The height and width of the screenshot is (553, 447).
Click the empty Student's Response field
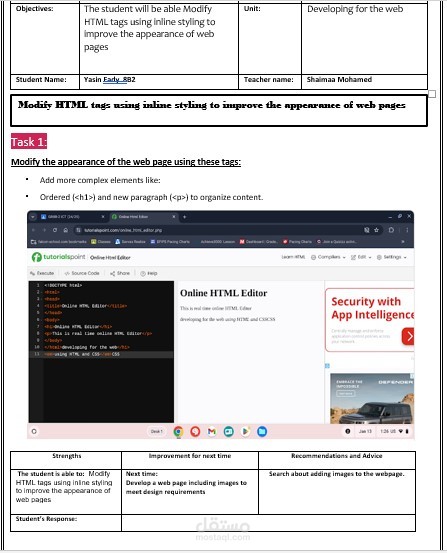coord(268,523)
